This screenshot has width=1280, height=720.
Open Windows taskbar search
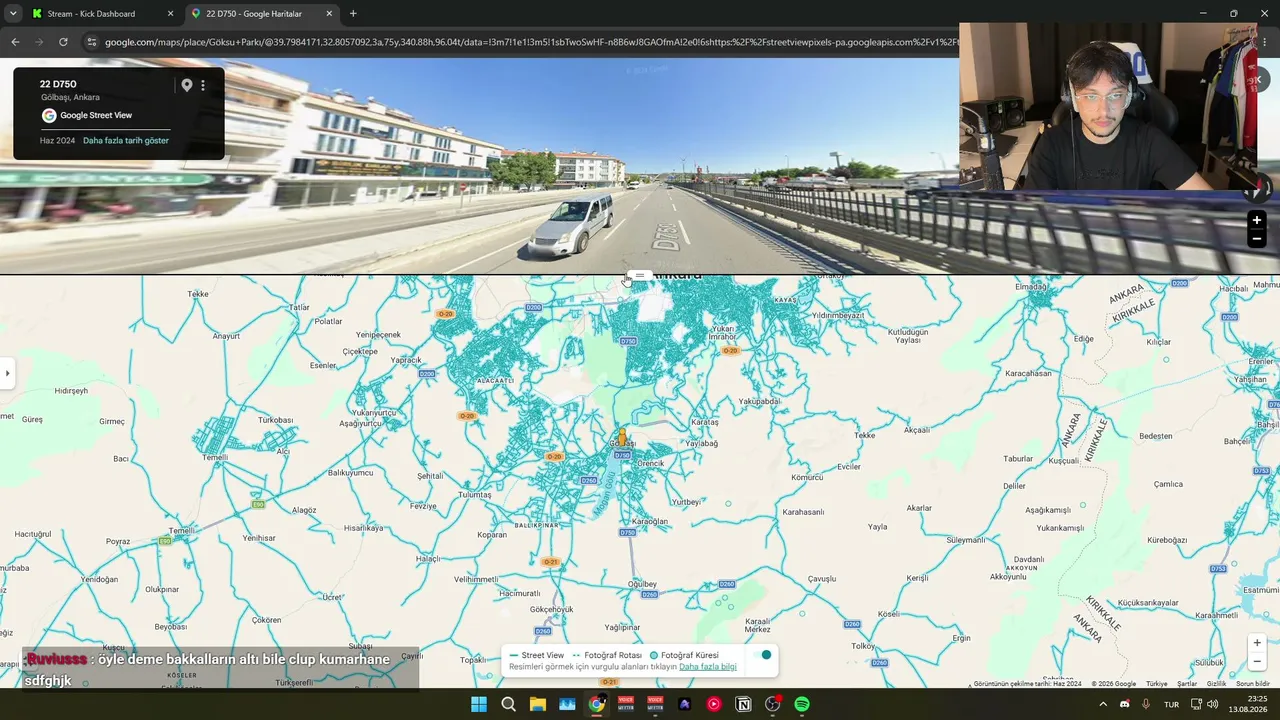[x=508, y=704]
